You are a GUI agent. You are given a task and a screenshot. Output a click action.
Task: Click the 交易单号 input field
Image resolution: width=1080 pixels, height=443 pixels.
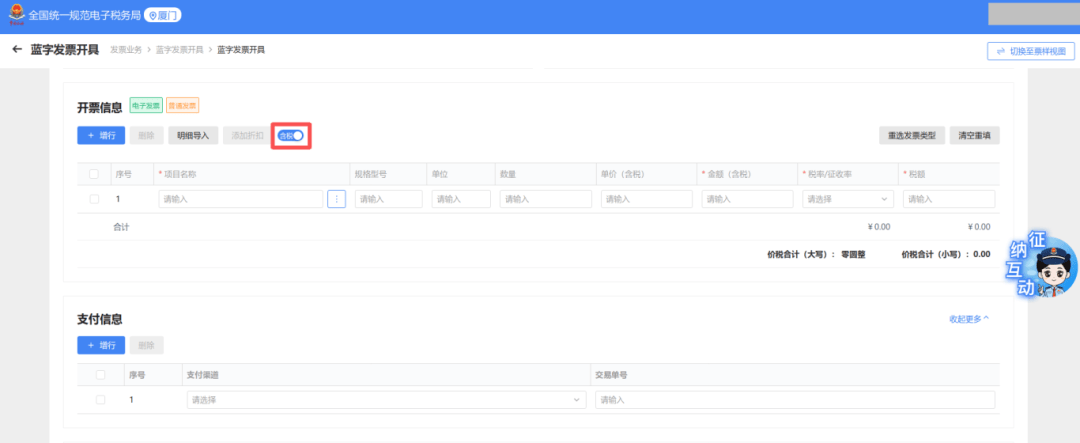click(794, 400)
